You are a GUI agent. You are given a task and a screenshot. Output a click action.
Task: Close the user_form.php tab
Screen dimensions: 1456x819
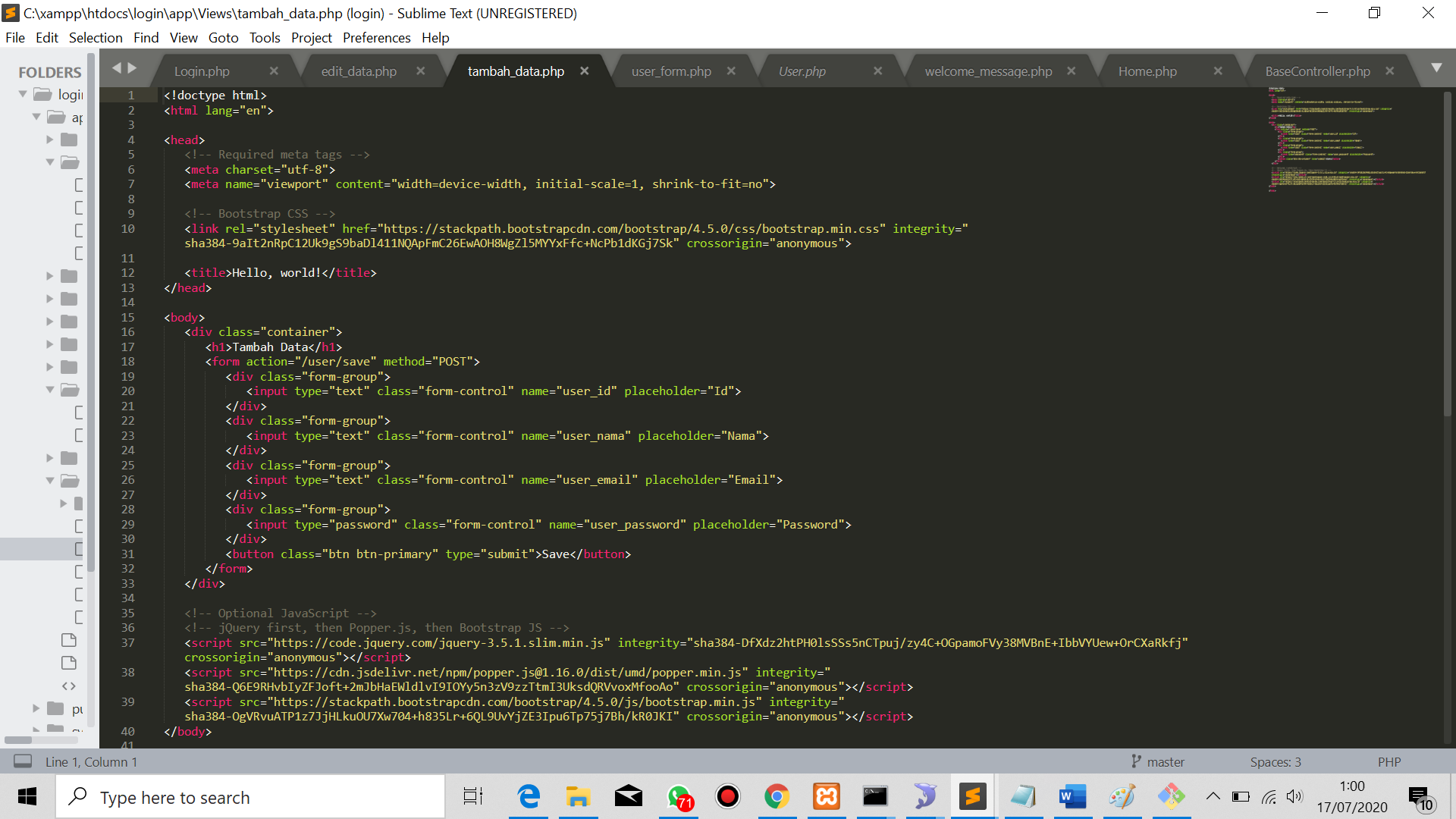(731, 71)
